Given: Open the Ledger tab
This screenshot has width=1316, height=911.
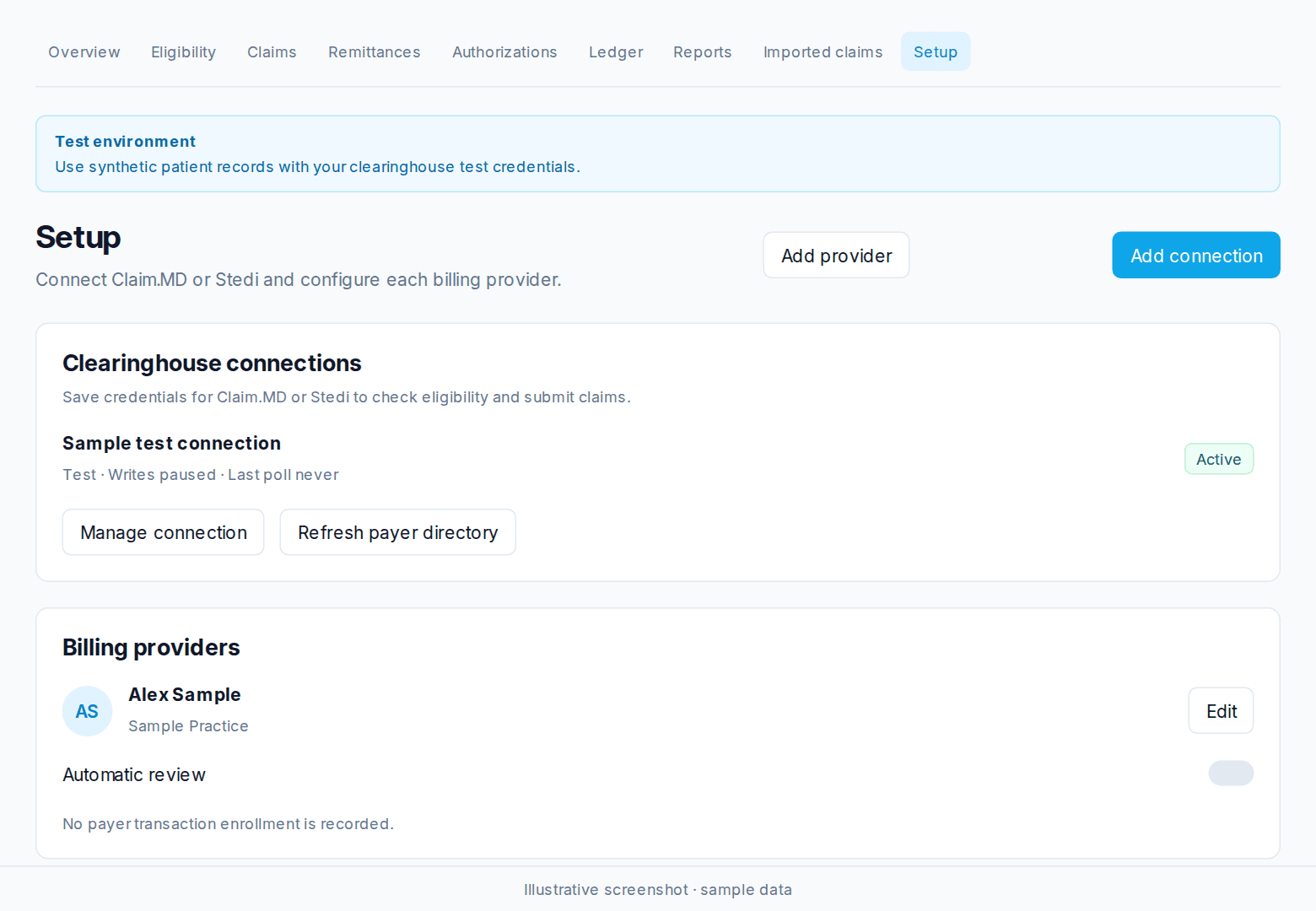Looking at the screenshot, I should pyautogui.click(x=616, y=52).
